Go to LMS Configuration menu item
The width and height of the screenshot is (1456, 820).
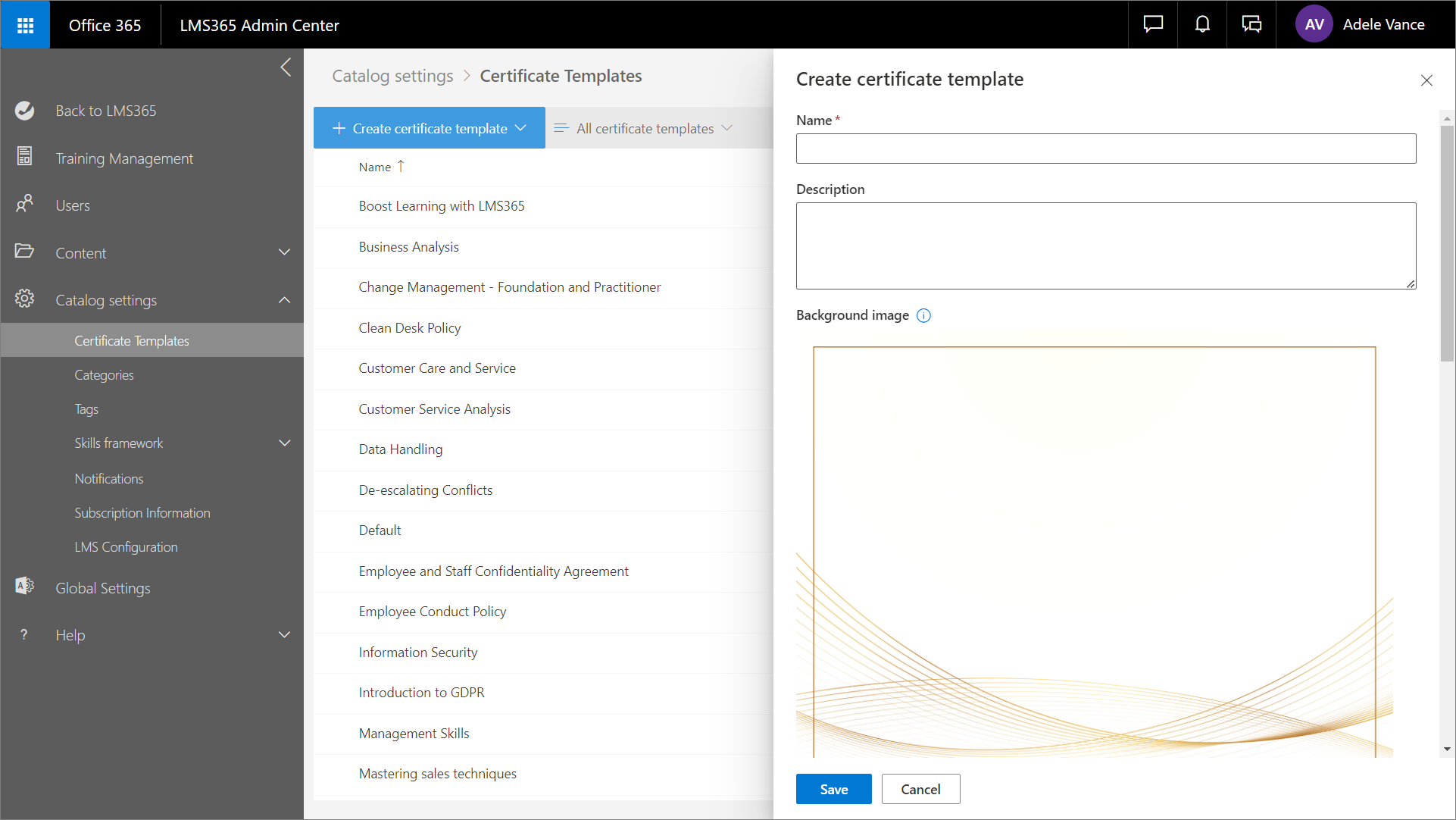126,547
